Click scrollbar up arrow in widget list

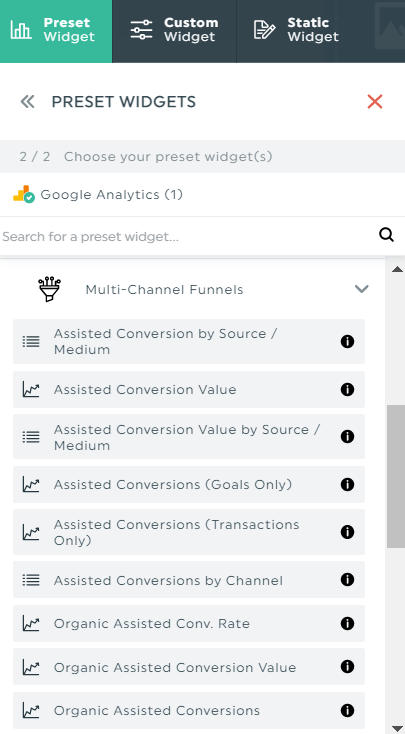[x=397, y=269]
